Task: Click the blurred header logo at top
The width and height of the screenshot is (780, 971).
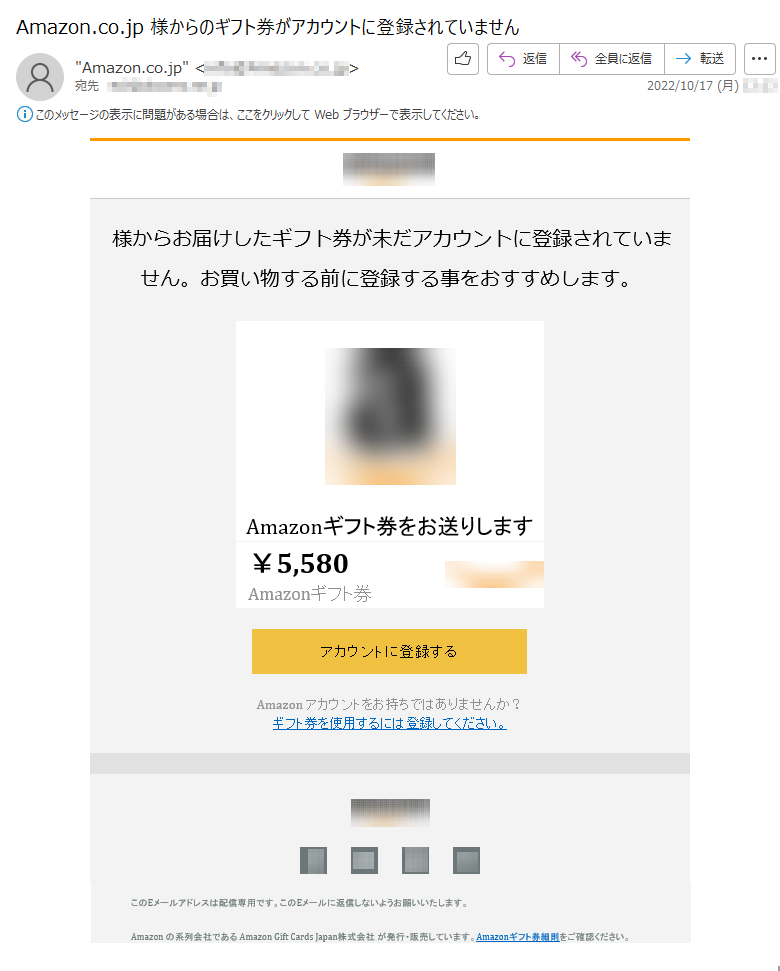Action: (x=389, y=169)
